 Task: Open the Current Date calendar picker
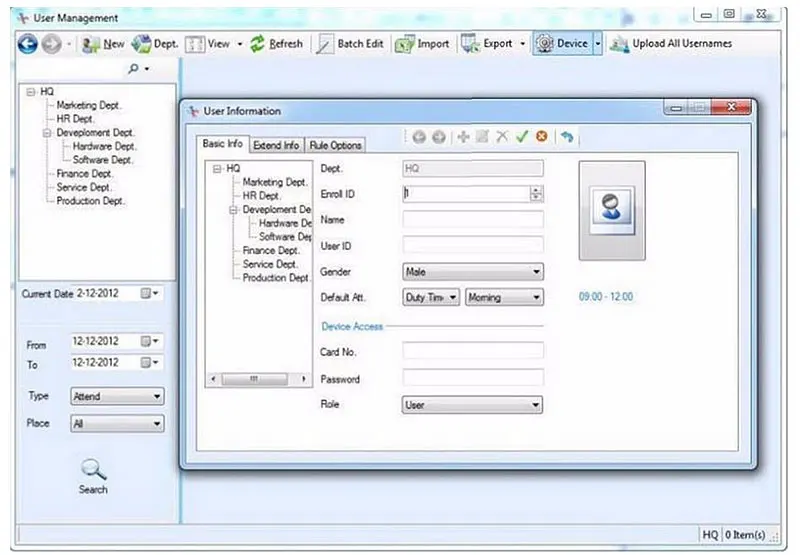150,293
